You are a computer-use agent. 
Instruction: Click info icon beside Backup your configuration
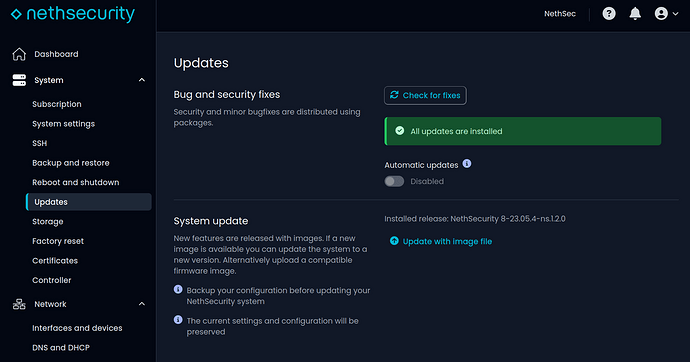click(178, 289)
